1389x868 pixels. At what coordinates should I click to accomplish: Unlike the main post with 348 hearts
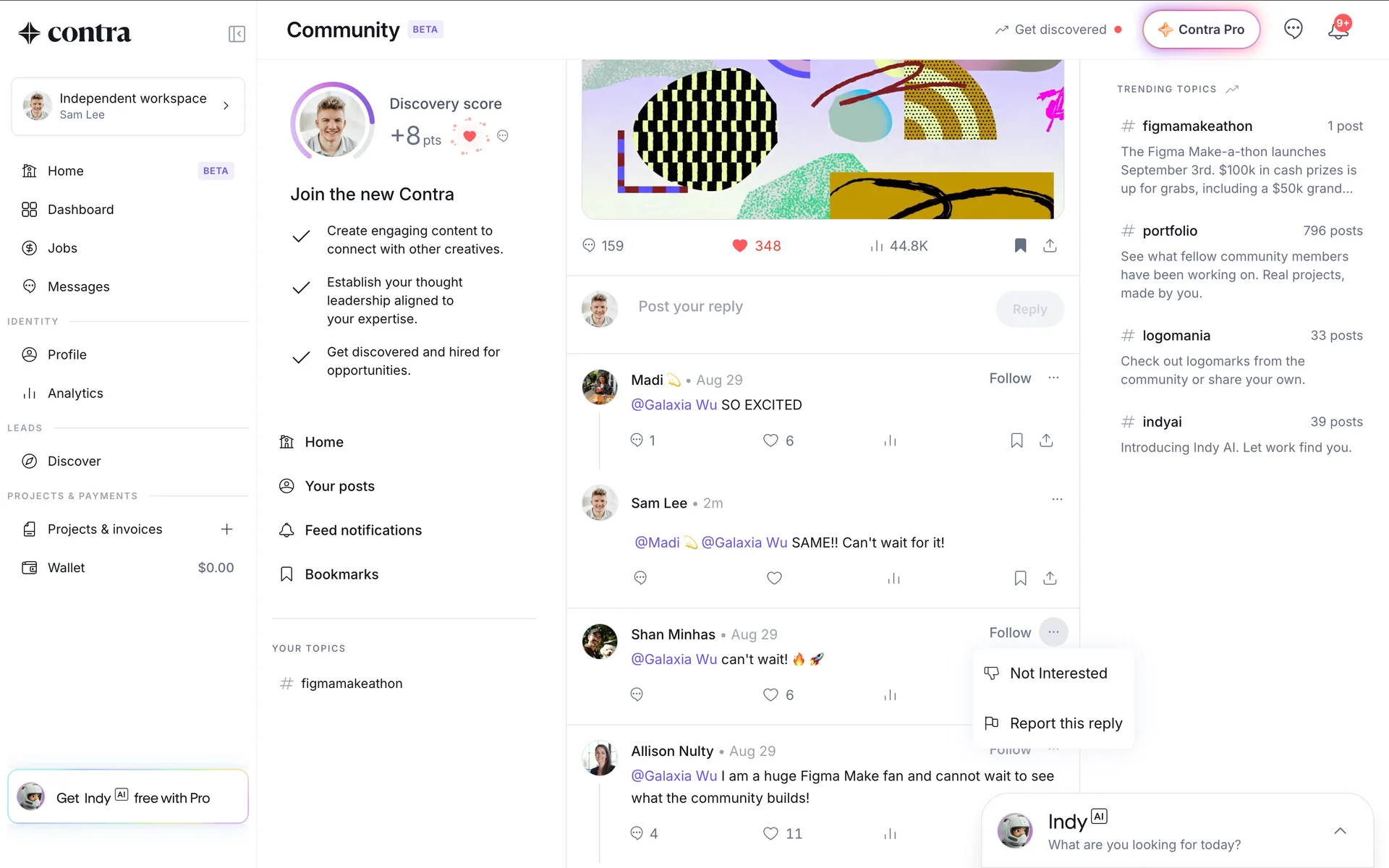point(739,246)
